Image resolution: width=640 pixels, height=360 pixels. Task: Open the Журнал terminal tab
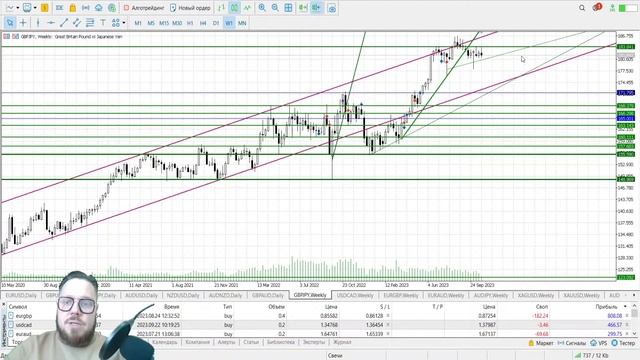342,342
